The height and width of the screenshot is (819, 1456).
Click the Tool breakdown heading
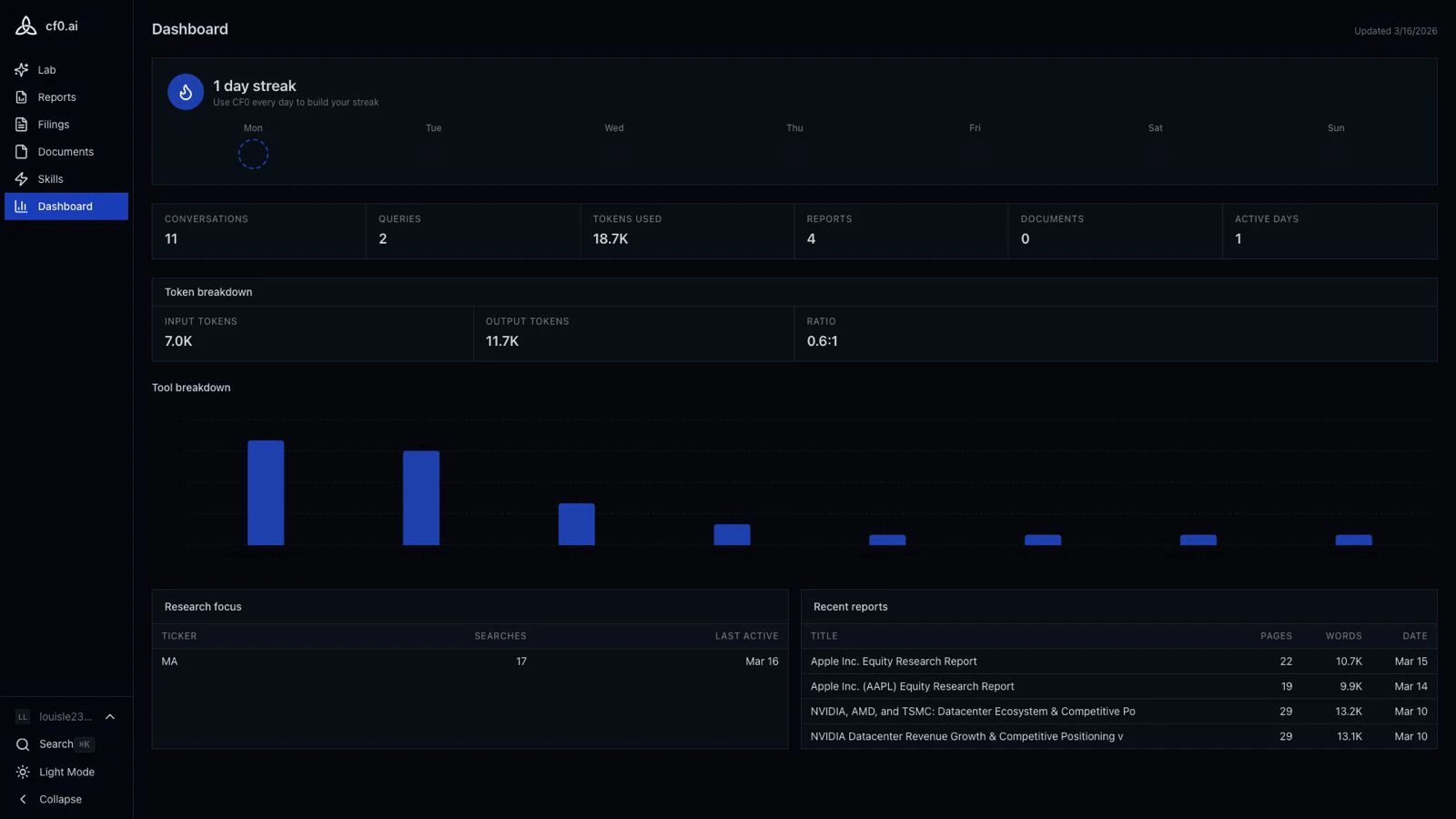click(x=191, y=388)
